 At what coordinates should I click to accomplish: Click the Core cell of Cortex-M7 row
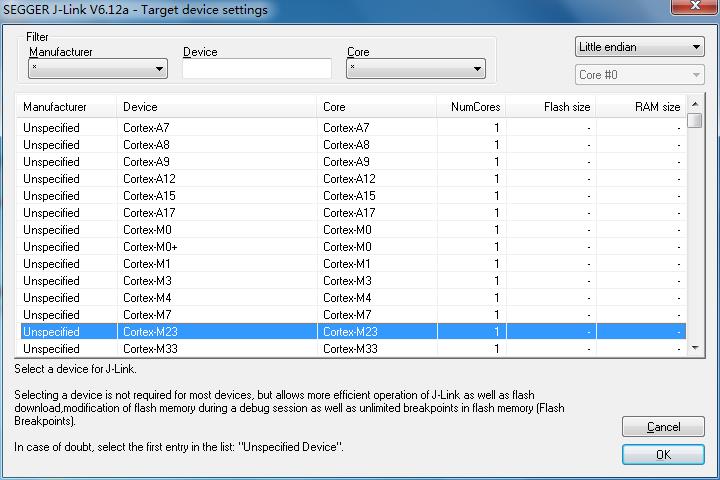(x=347, y=315)
